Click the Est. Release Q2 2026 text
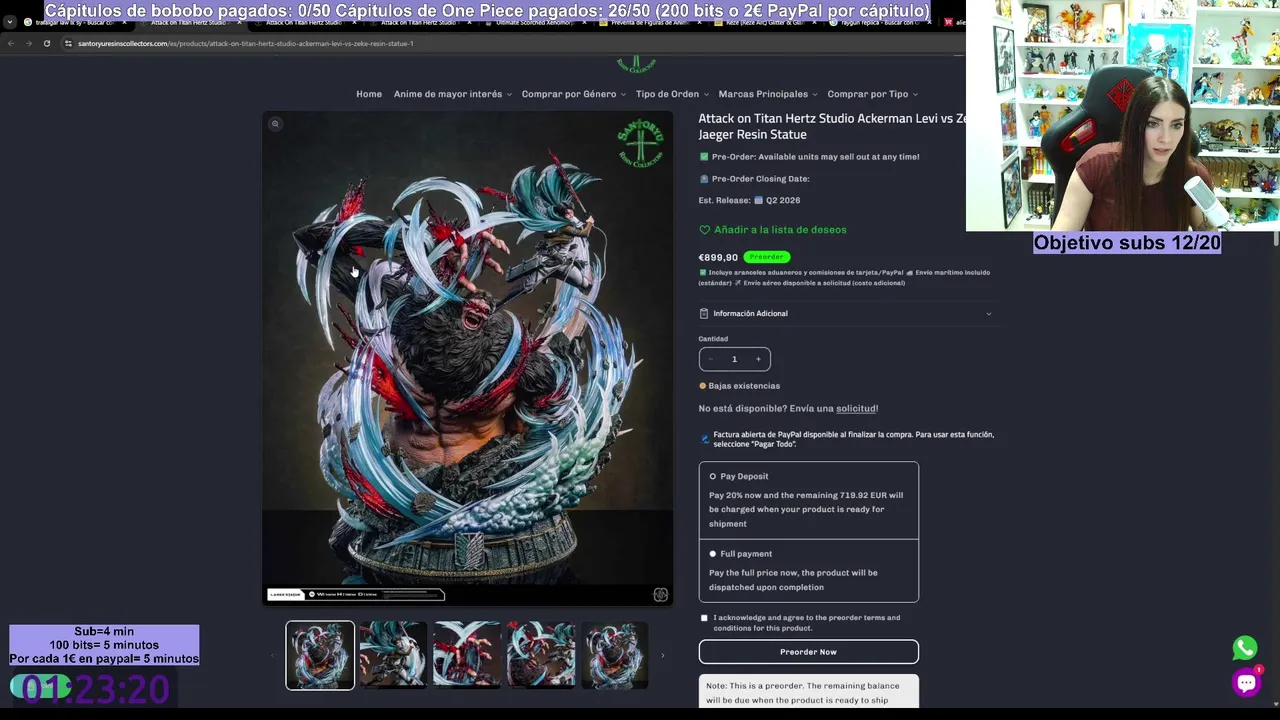 pos(749,200)
